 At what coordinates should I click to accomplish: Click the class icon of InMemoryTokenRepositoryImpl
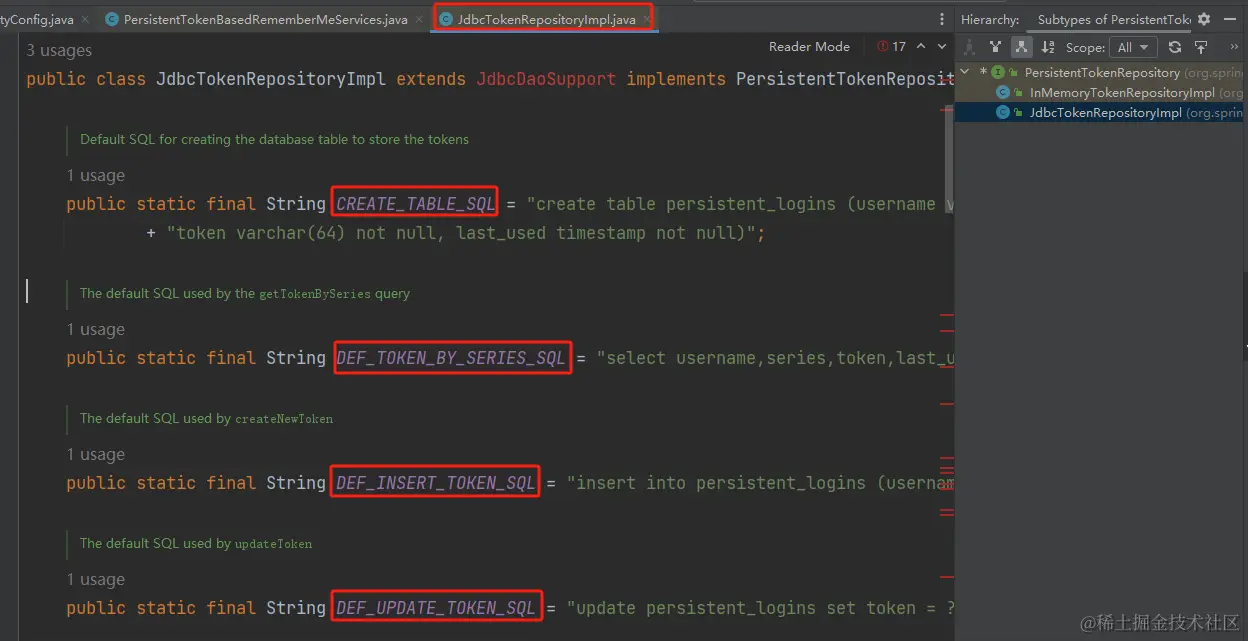point(1003,92)
